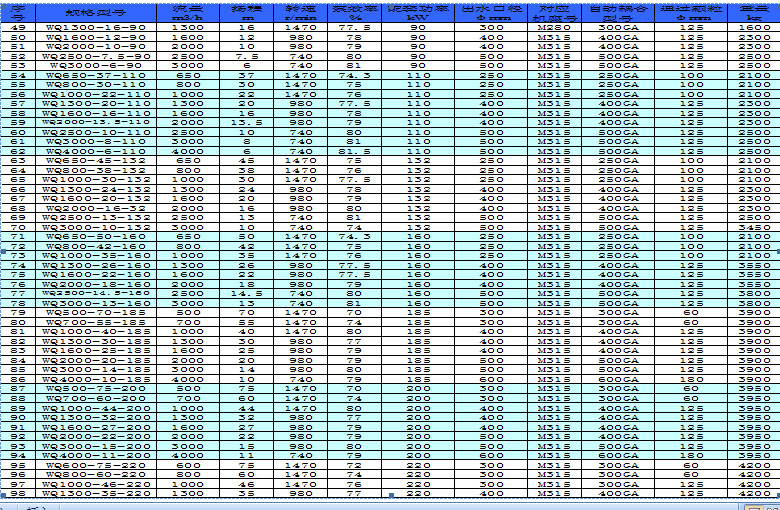The image size is (780, 510).
Task: Click the 重量 kg header cell
Action: (754, 13)
